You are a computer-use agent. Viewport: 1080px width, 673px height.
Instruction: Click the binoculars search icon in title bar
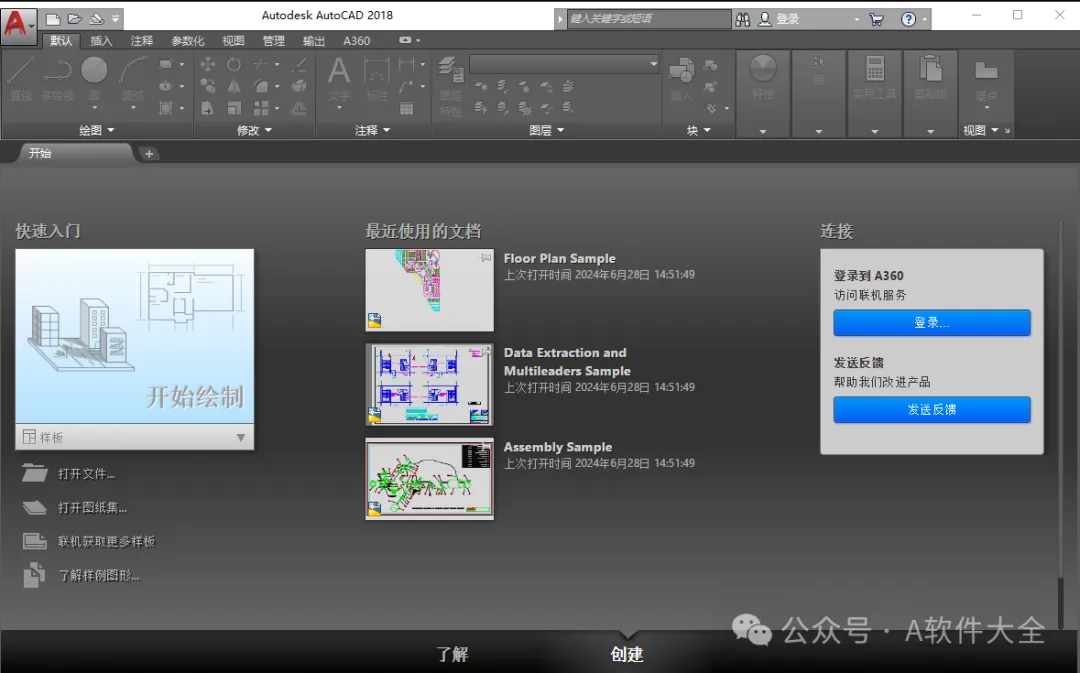coord(742,19)
